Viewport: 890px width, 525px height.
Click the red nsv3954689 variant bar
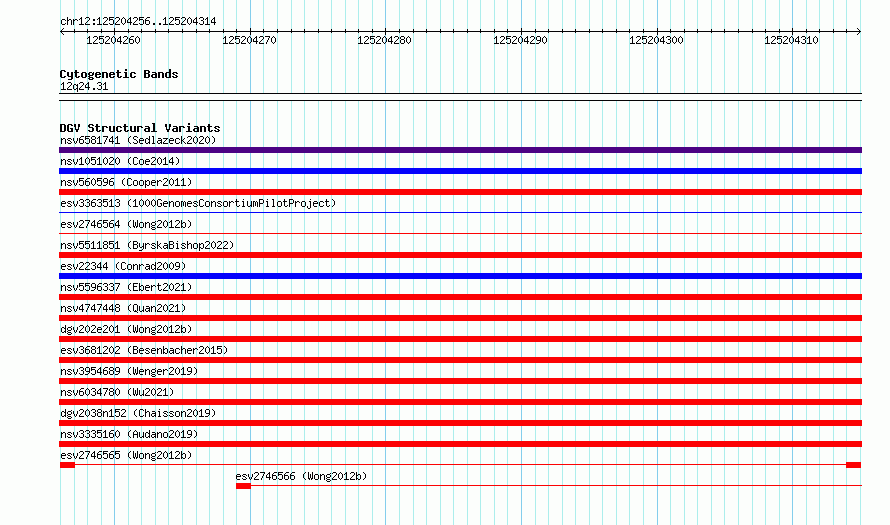coord(460,381)
